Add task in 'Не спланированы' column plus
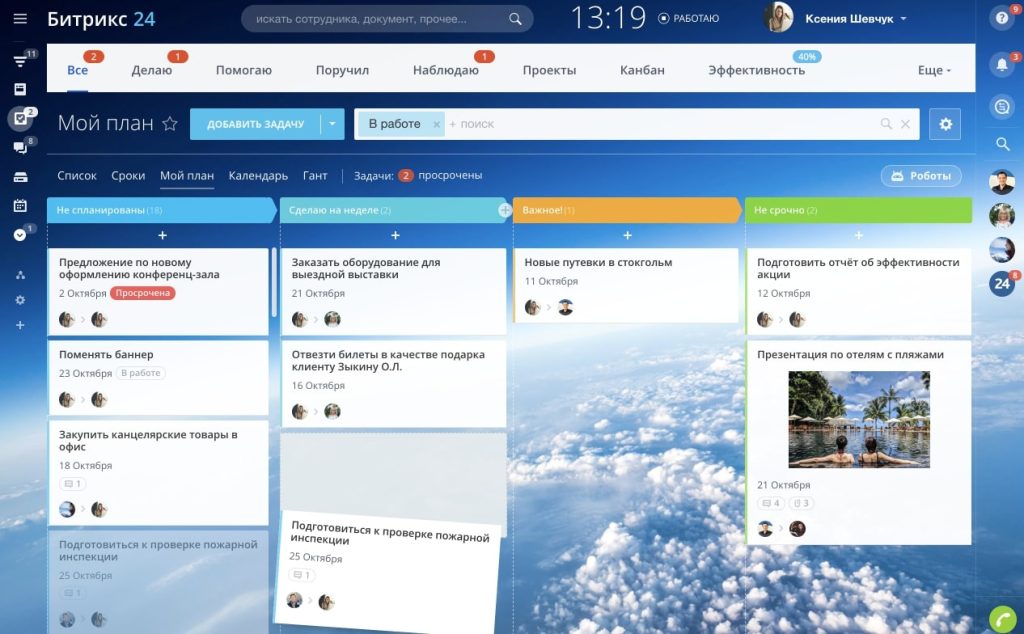This screenshot has height=634, width=1024. pos(163,235)
